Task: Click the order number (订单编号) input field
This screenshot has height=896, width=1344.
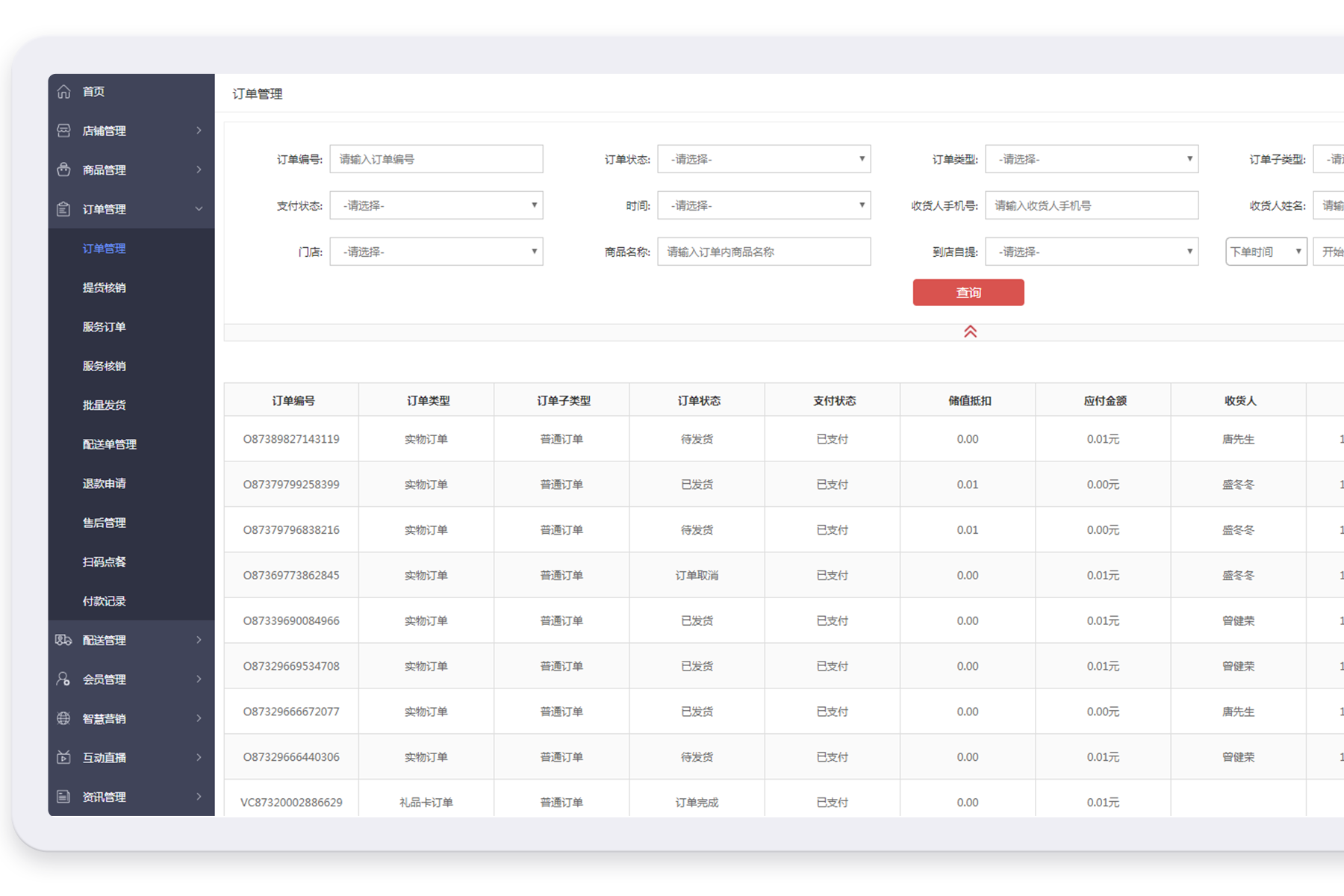Action: tap(436, 159)
